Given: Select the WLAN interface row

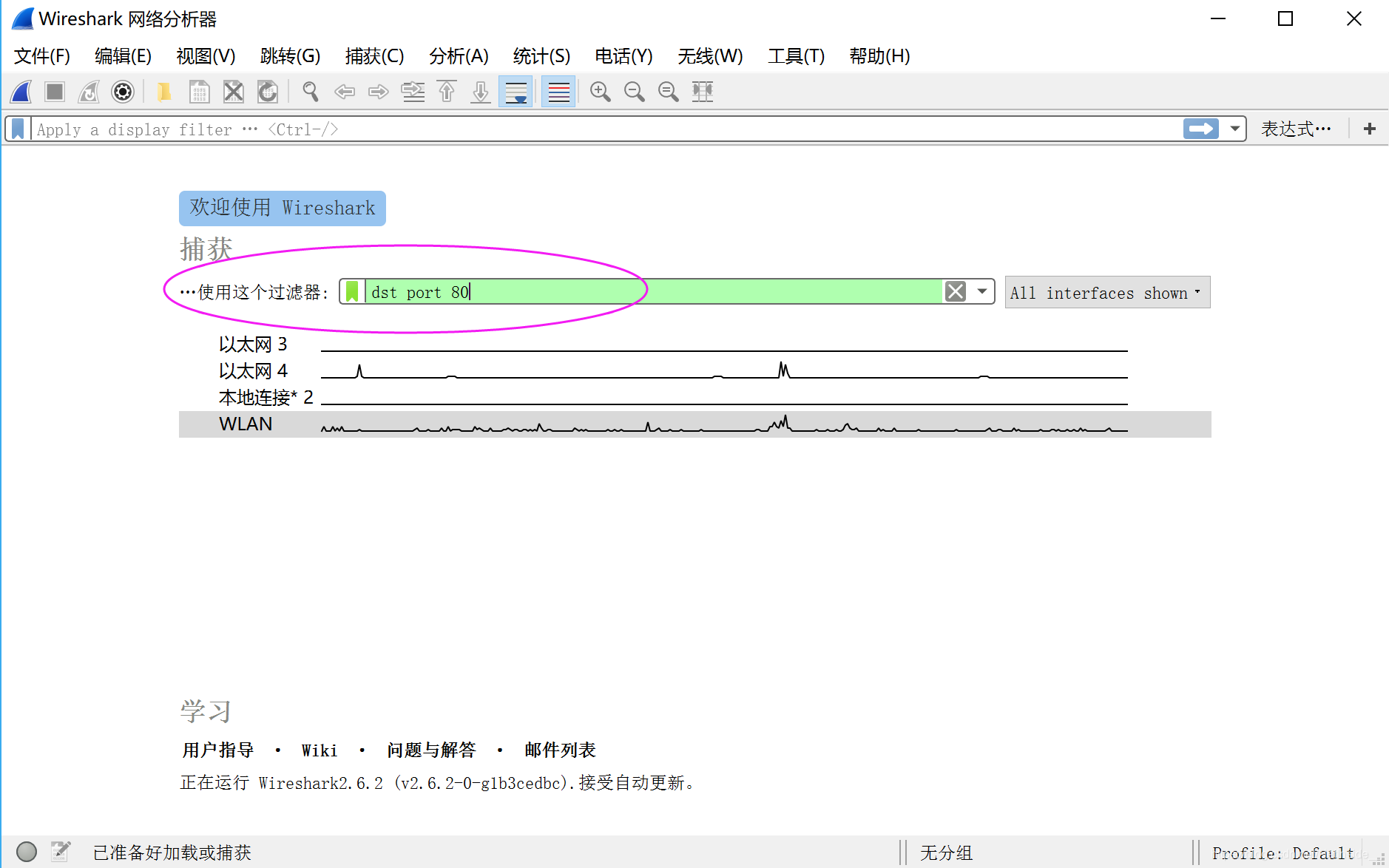Looking at the screenshot, I should [694, 424].
